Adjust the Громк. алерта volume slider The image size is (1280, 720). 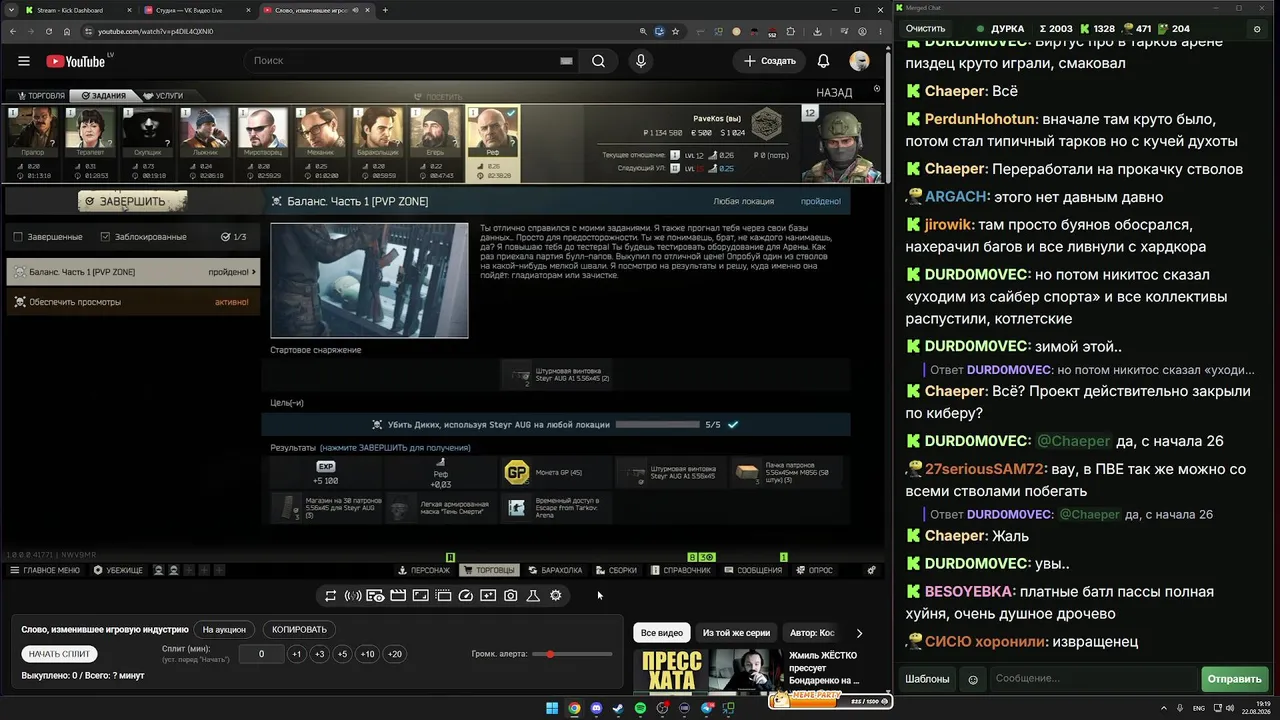(x=572, y=654)
